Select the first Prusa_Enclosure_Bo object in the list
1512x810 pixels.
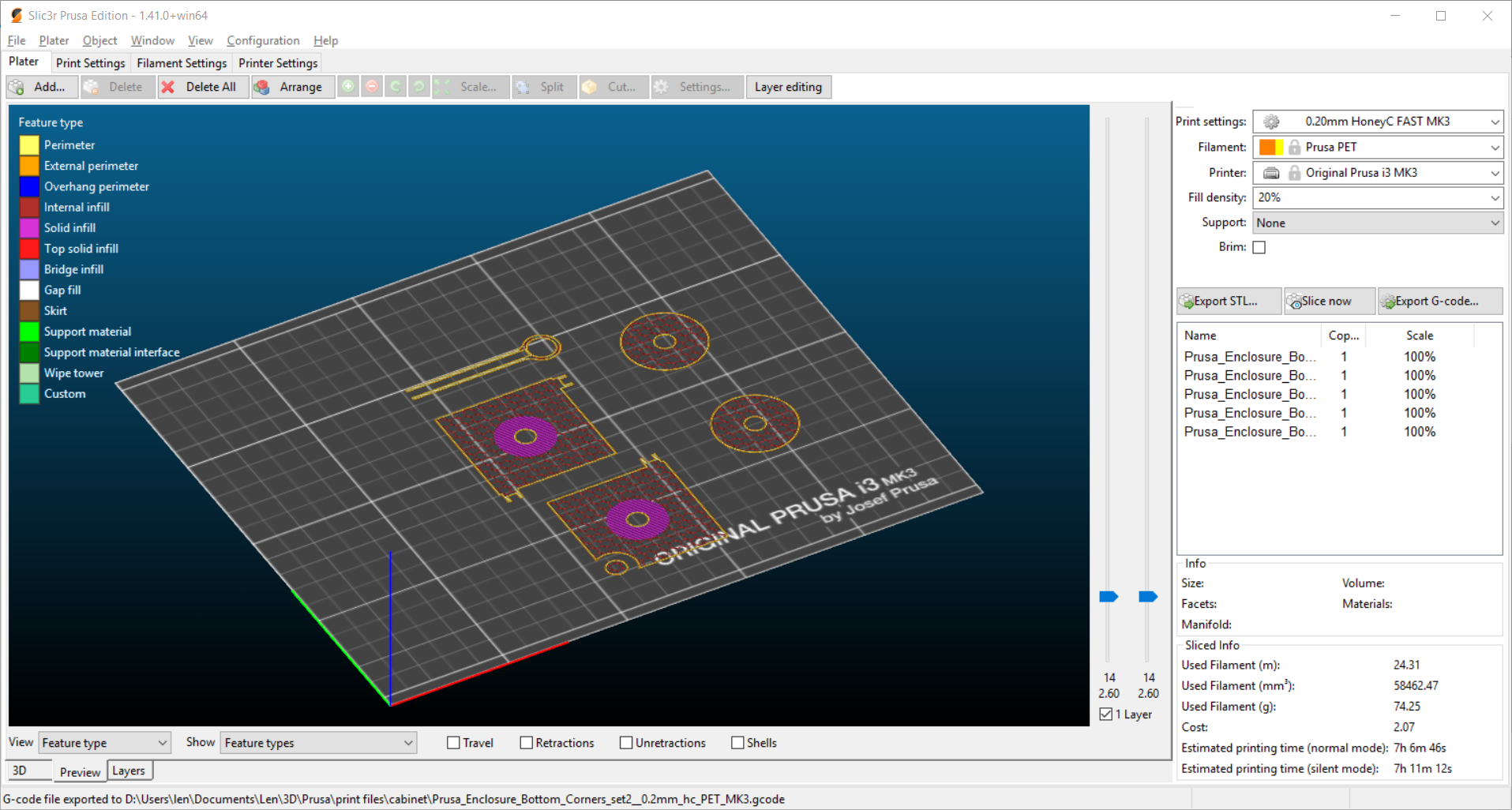point(1250,356)
